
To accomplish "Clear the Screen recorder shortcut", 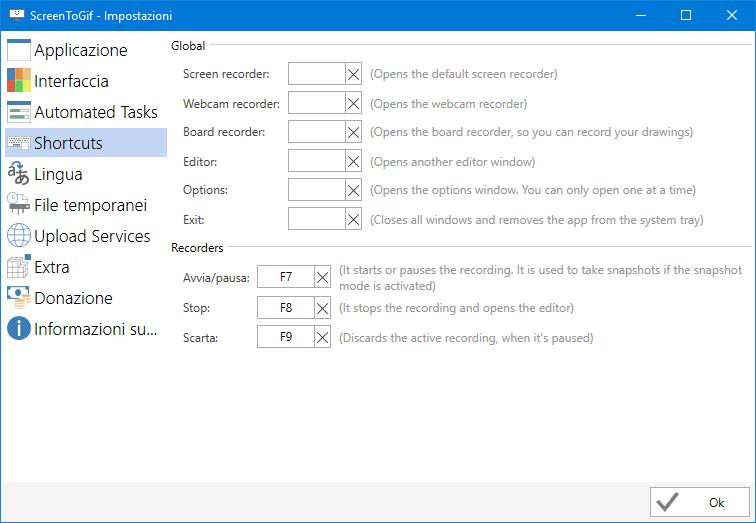I will [x=353, y=74].
